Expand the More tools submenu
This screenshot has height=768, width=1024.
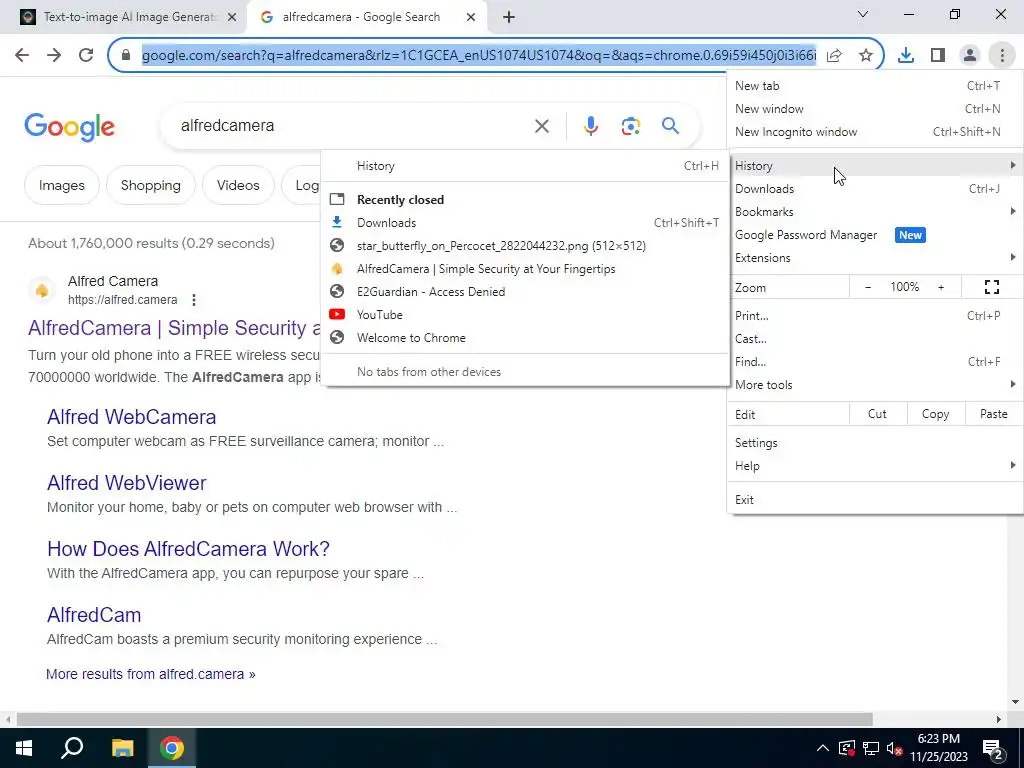coord(875,385)
